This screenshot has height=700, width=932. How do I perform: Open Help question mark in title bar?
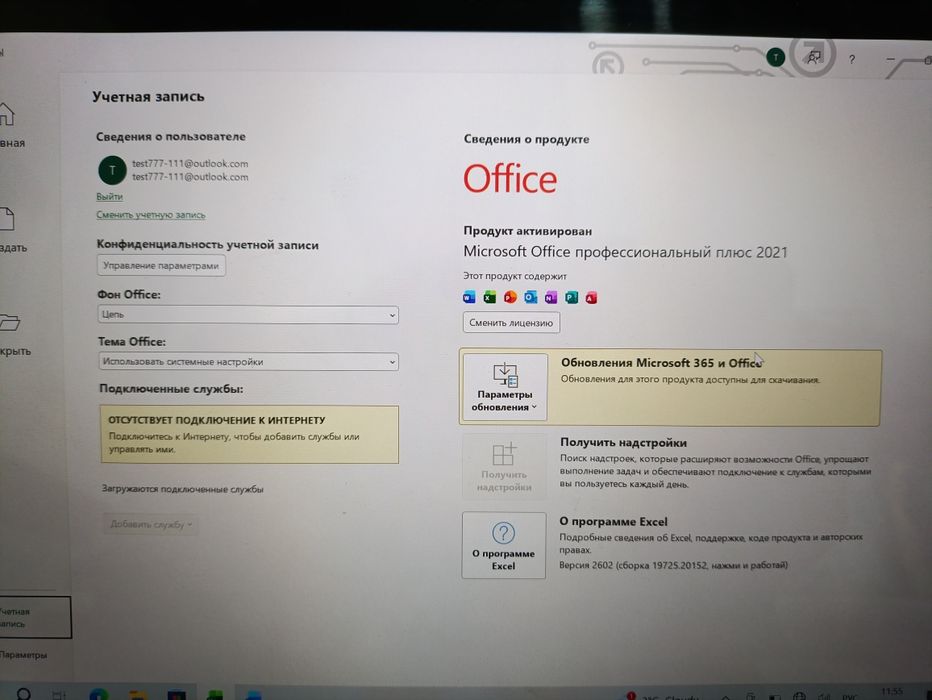[852, 59]
